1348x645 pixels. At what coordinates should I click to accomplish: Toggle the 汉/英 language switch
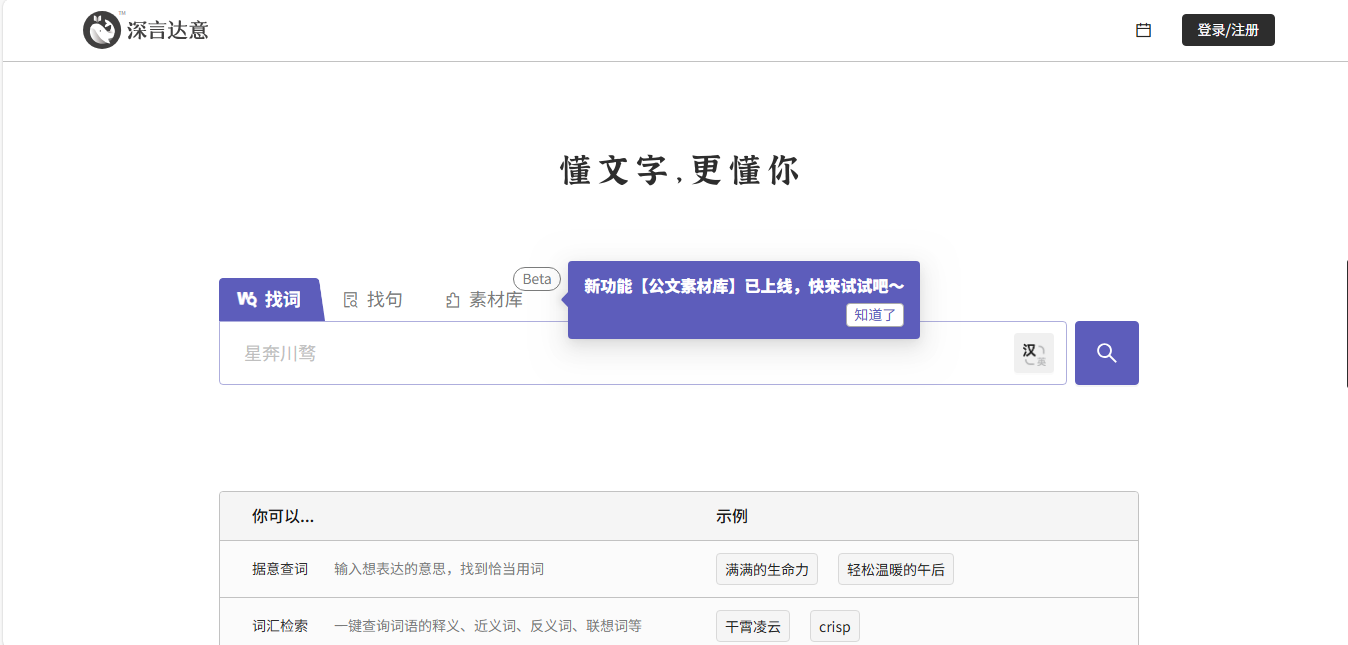pos(1034,353)
